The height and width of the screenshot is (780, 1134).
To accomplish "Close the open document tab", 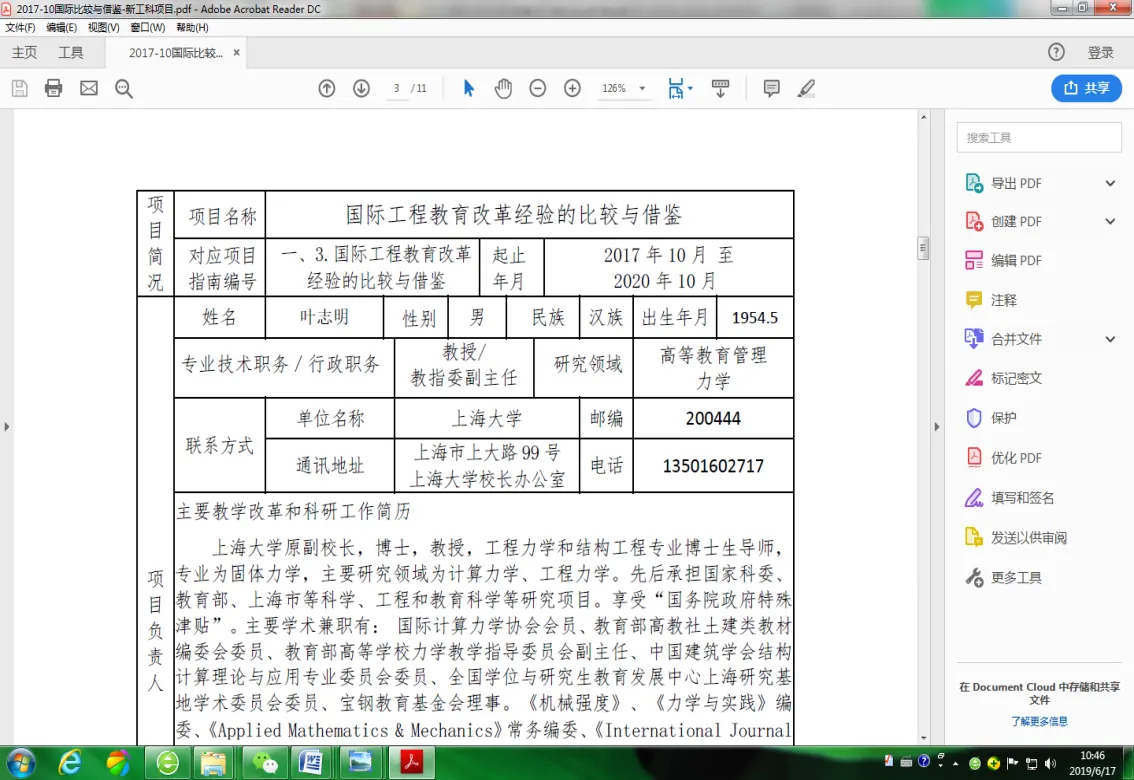I will [x=236, y=53].
